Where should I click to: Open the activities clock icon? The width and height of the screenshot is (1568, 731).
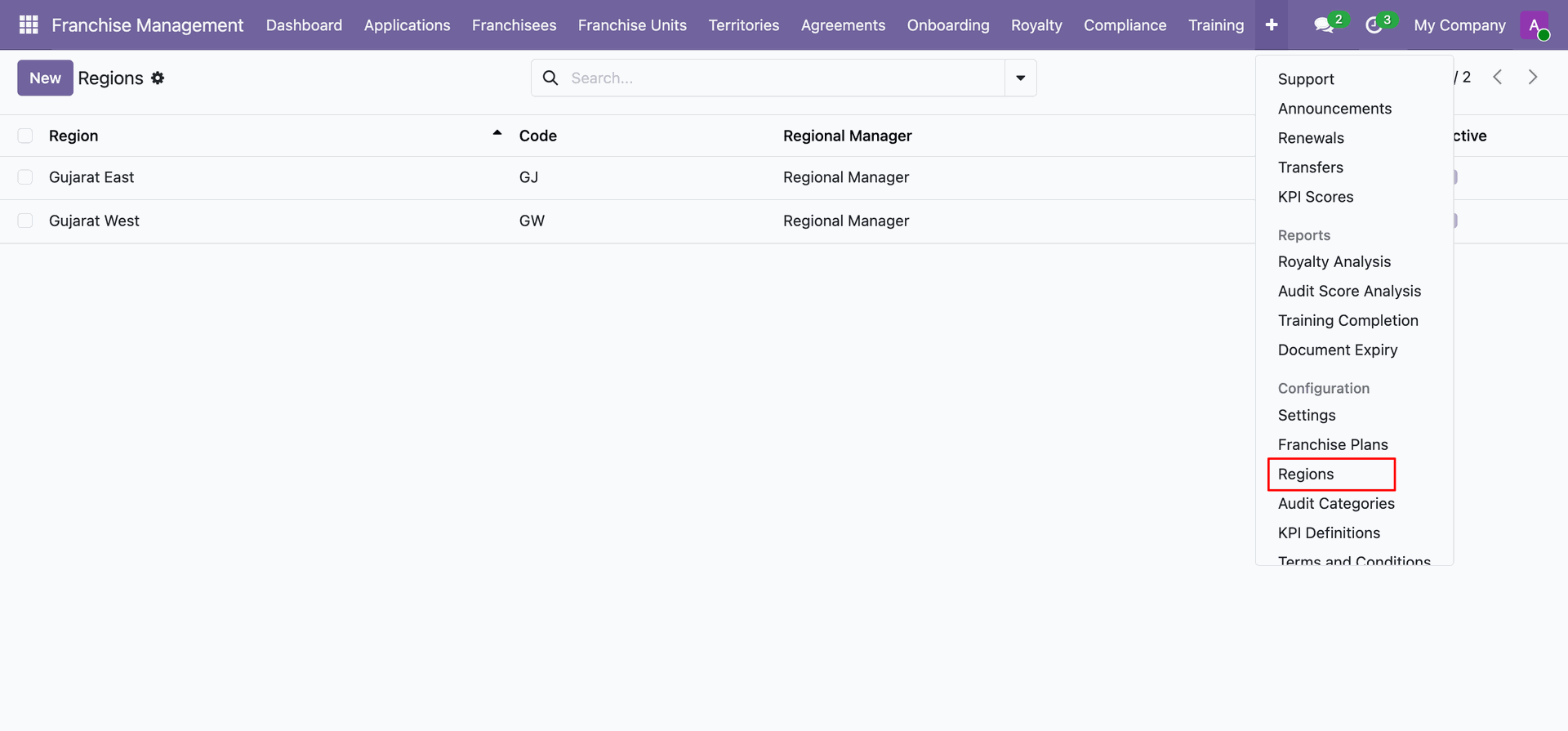pos(1374,25)
